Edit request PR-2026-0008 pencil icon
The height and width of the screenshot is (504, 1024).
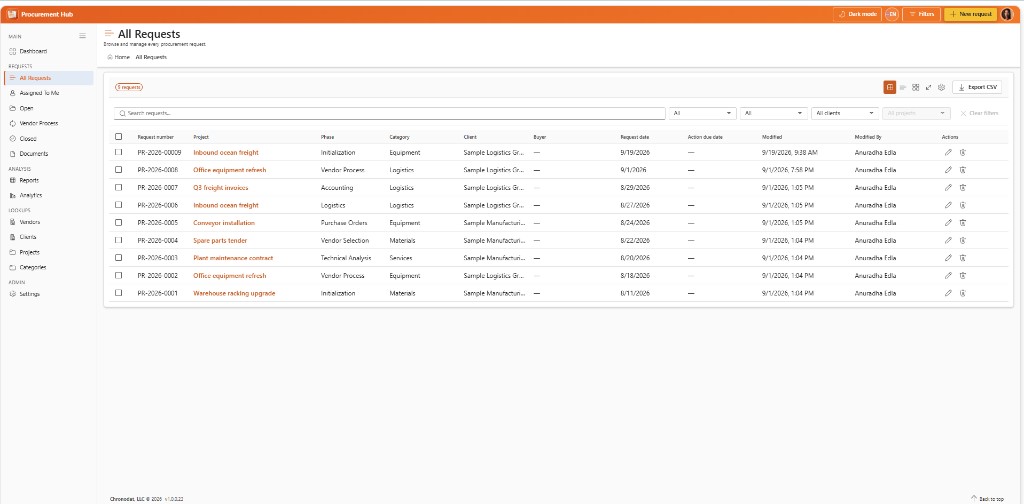[948, 170]
